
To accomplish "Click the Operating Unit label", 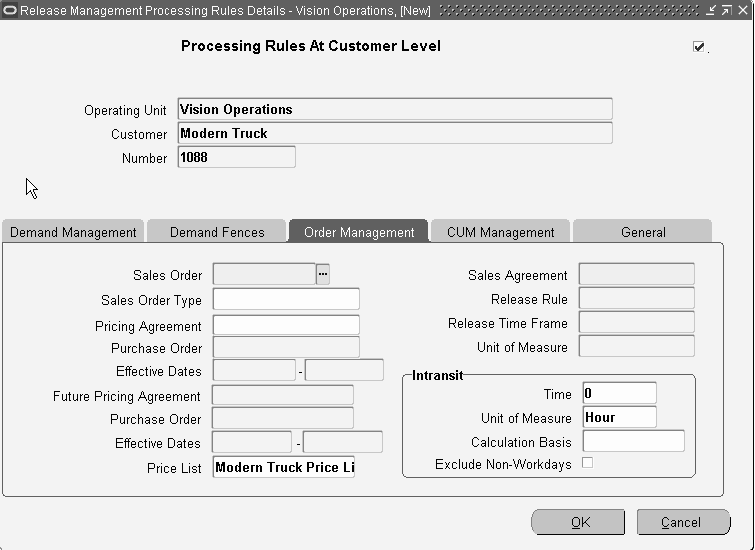I will tap(125, 110).
